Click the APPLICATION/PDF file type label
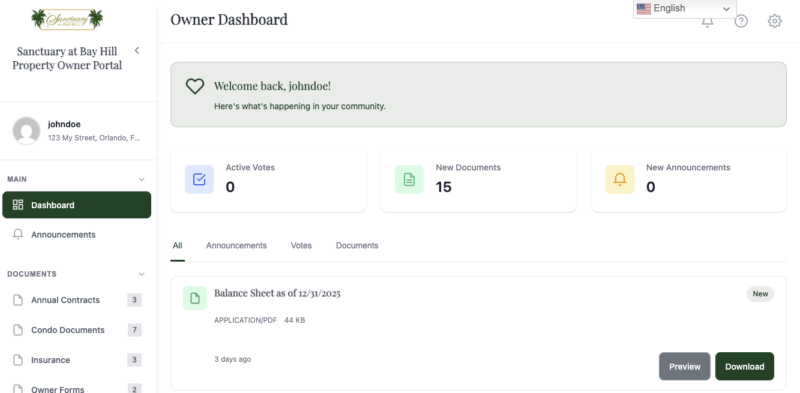The width and height of the screenshot is (800, 393). click(245, 321)
